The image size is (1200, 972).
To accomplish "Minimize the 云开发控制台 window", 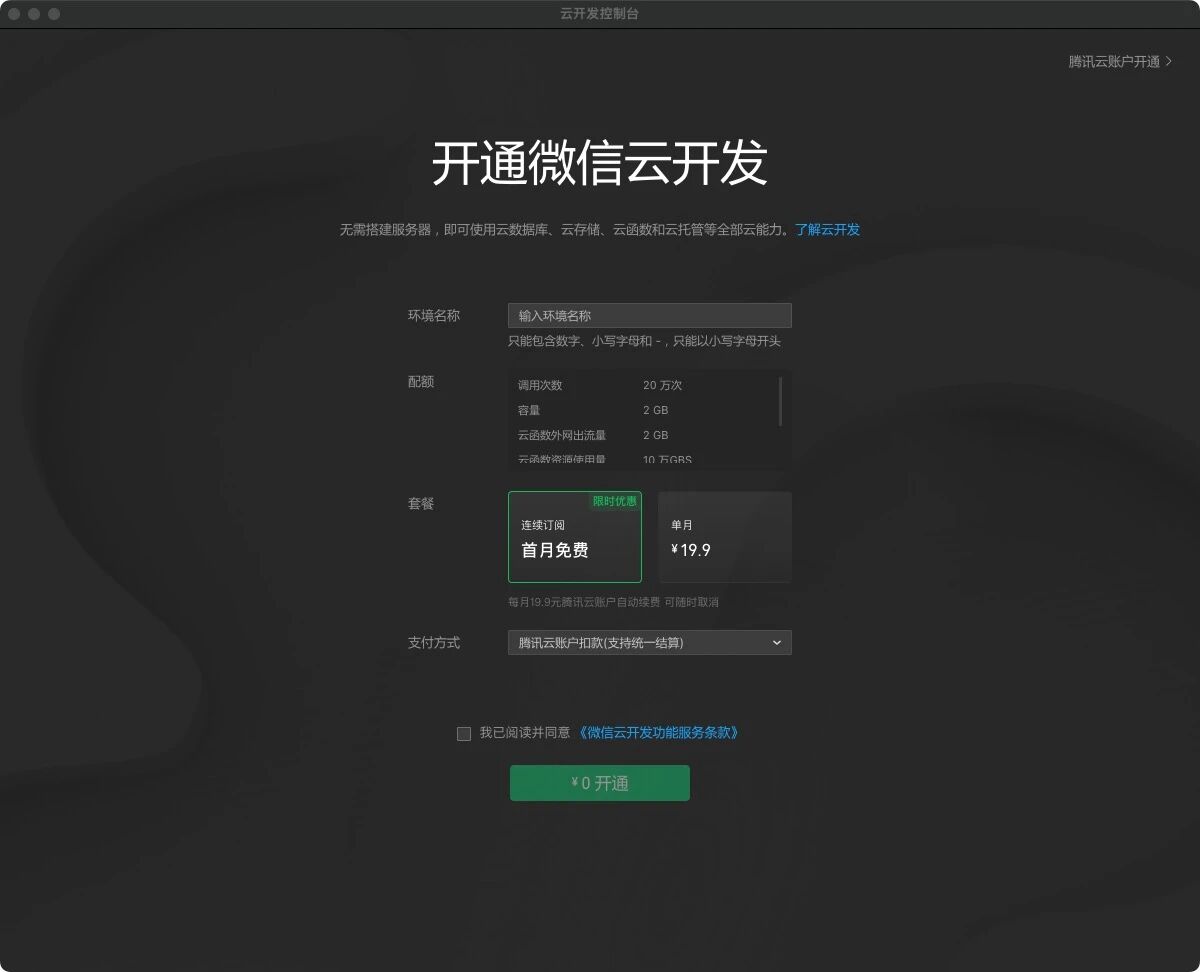I will pos(34,14).
